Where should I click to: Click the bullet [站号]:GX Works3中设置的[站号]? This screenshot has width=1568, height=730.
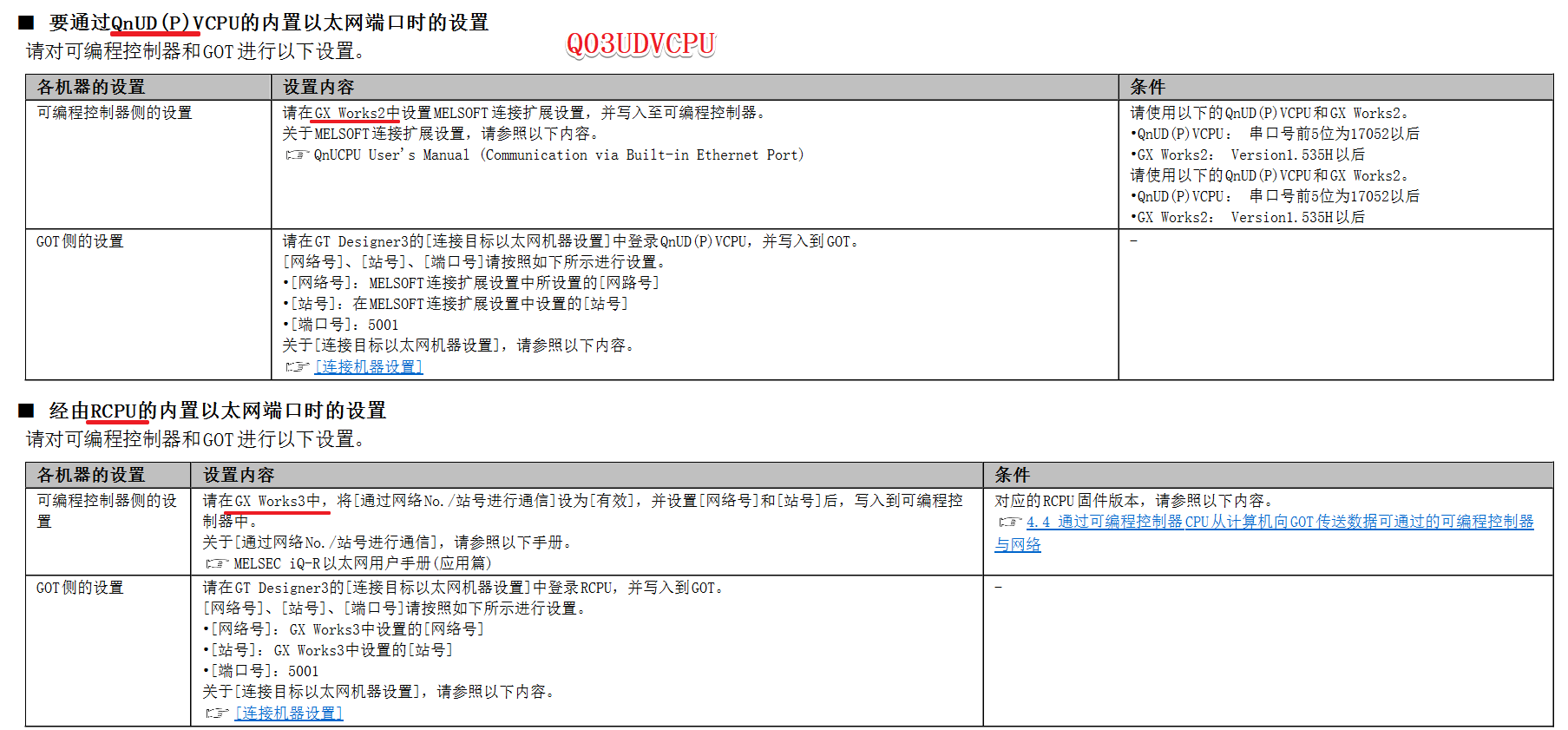[x=328, y=650]
